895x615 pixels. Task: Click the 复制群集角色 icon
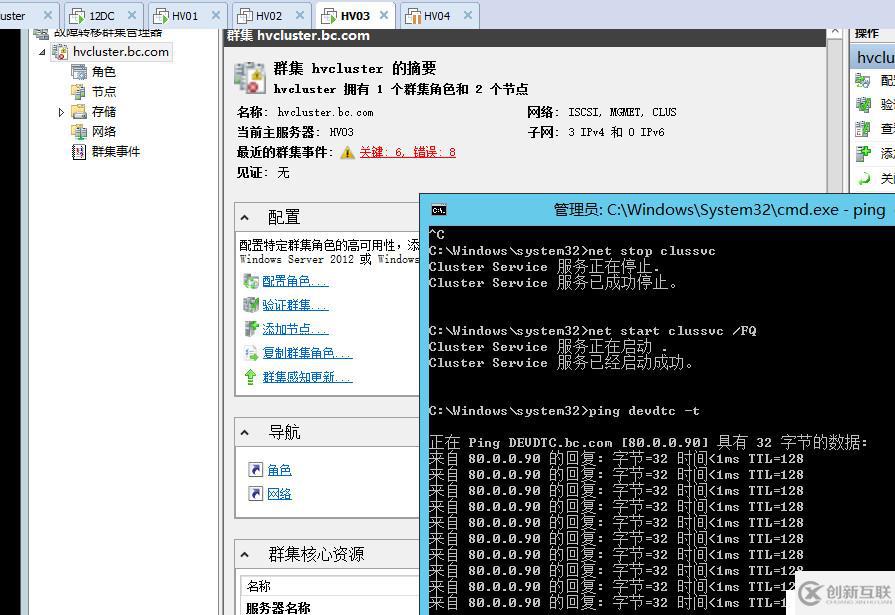[251, 353]
